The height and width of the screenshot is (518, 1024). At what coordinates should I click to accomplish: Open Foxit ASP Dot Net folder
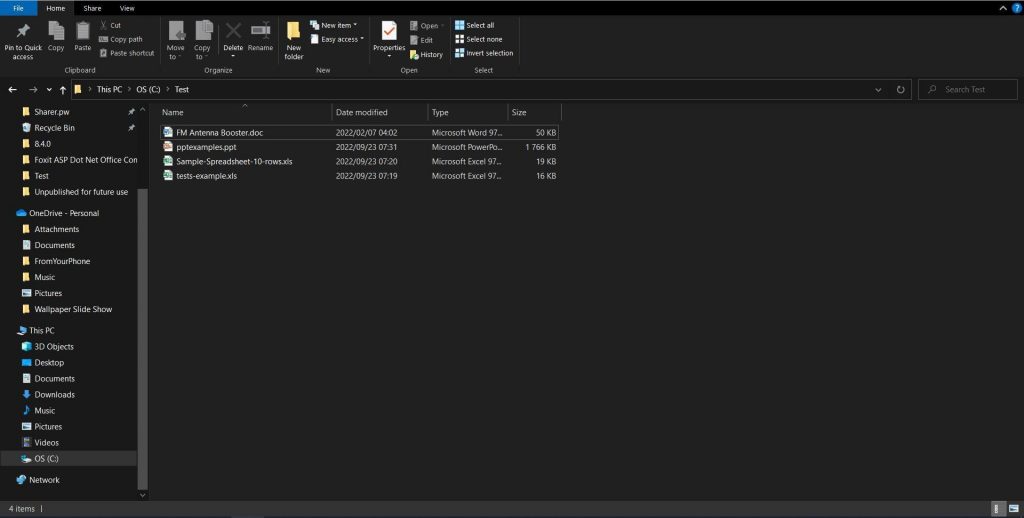[x=86, y=159]
